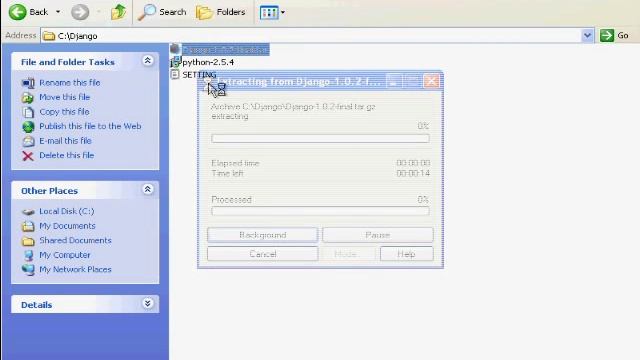
Task: Toggle the Folders pane
Action: pyautogui.click(x=221, y=12)
